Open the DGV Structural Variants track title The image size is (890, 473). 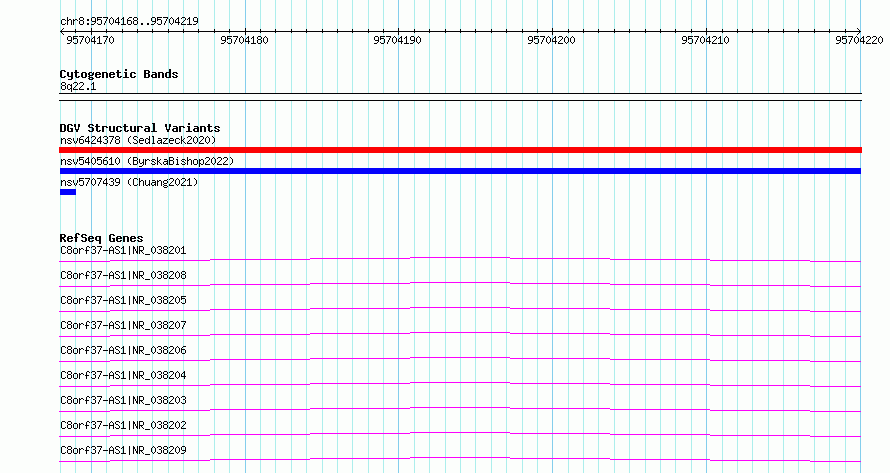point(140,128)
